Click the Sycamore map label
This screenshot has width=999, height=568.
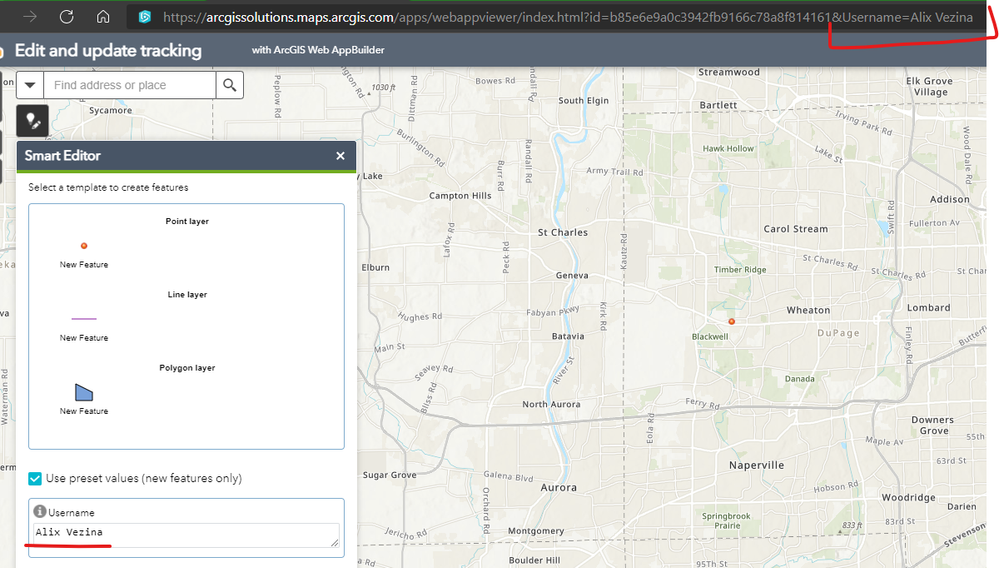coord(110,111)
